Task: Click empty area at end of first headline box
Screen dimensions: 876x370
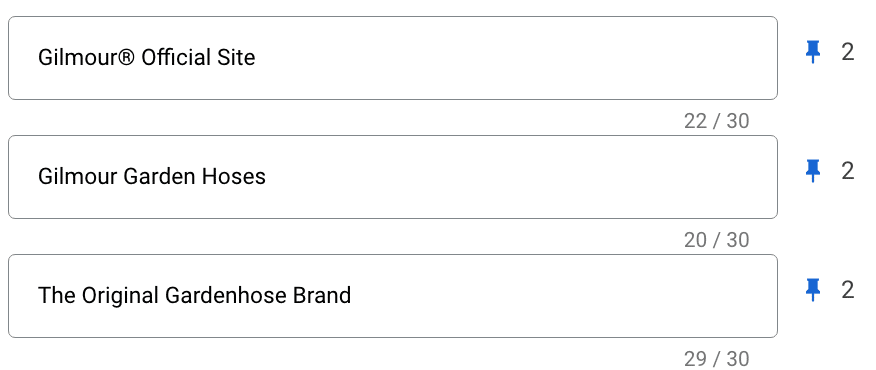Action: click(514, 58)
